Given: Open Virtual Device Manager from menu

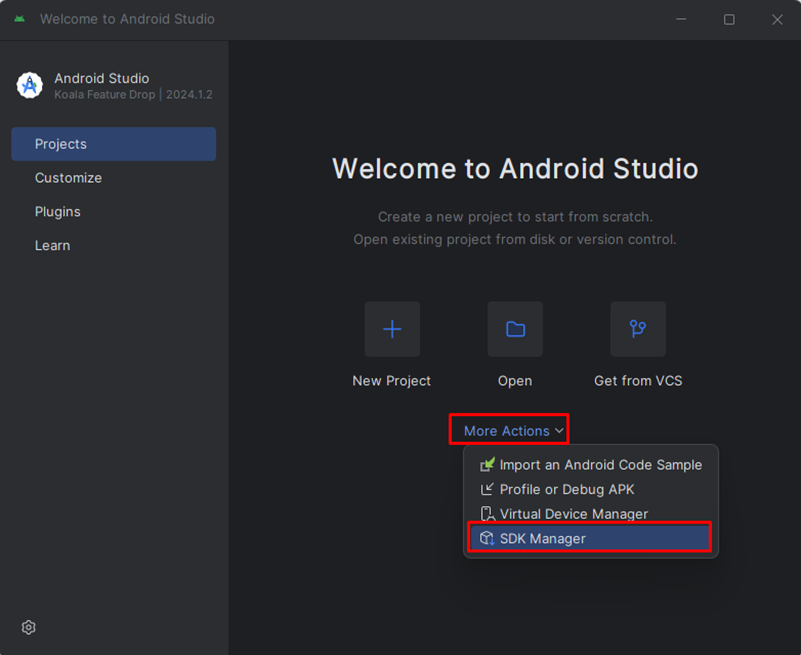Looking at the screenshot, I should coord(591,513).
